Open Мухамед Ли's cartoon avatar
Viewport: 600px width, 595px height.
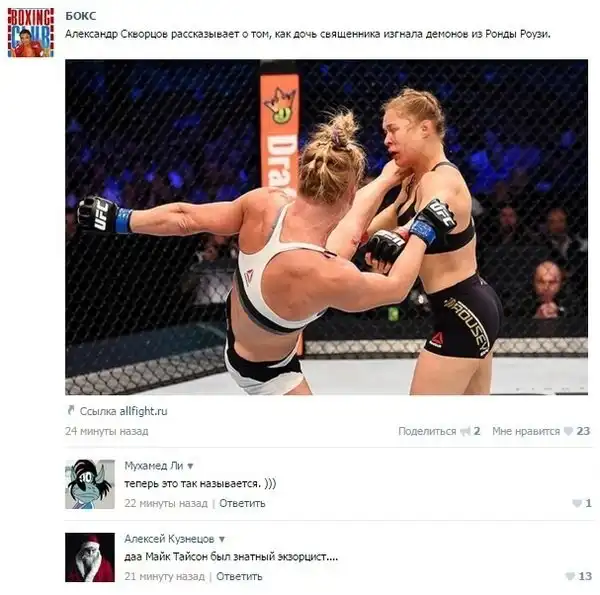coord(90,484)
